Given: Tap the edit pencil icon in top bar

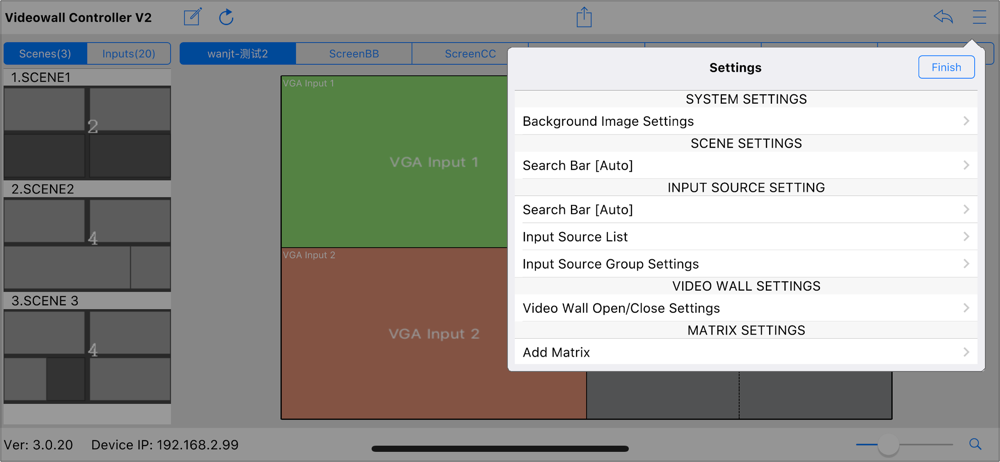Looking at the screenshot, I should 193,17.
